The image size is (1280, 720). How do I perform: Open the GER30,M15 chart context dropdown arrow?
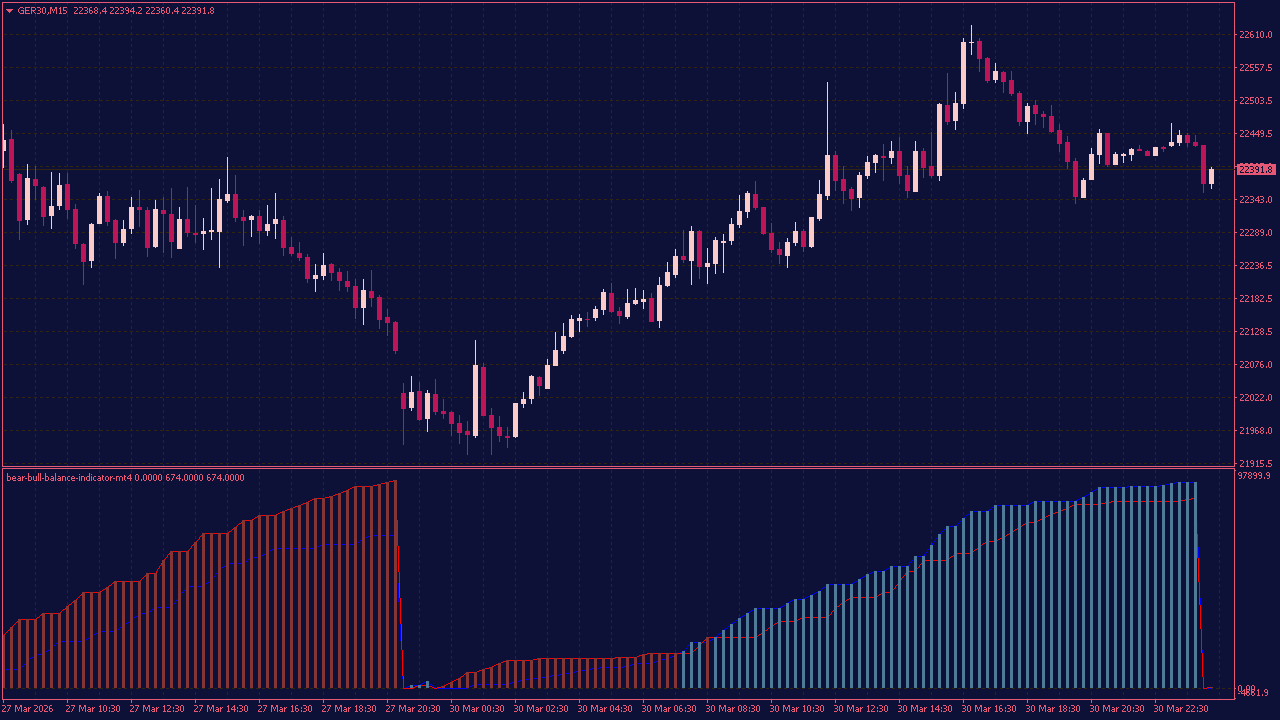click(10, 9)
